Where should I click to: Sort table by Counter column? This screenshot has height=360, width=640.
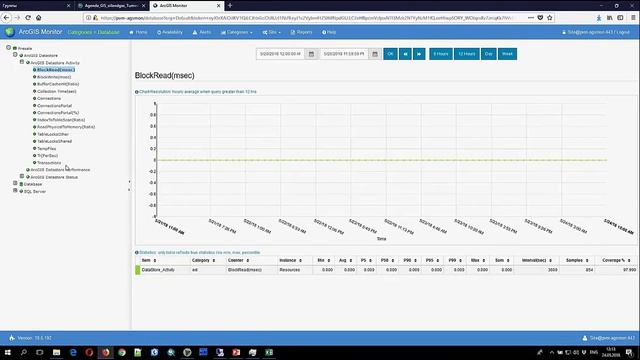click(x=238, y=260)
